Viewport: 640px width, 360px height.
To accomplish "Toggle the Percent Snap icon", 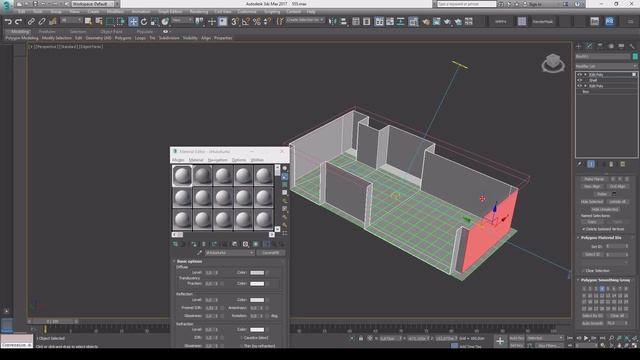I will [x=257, y=22].
